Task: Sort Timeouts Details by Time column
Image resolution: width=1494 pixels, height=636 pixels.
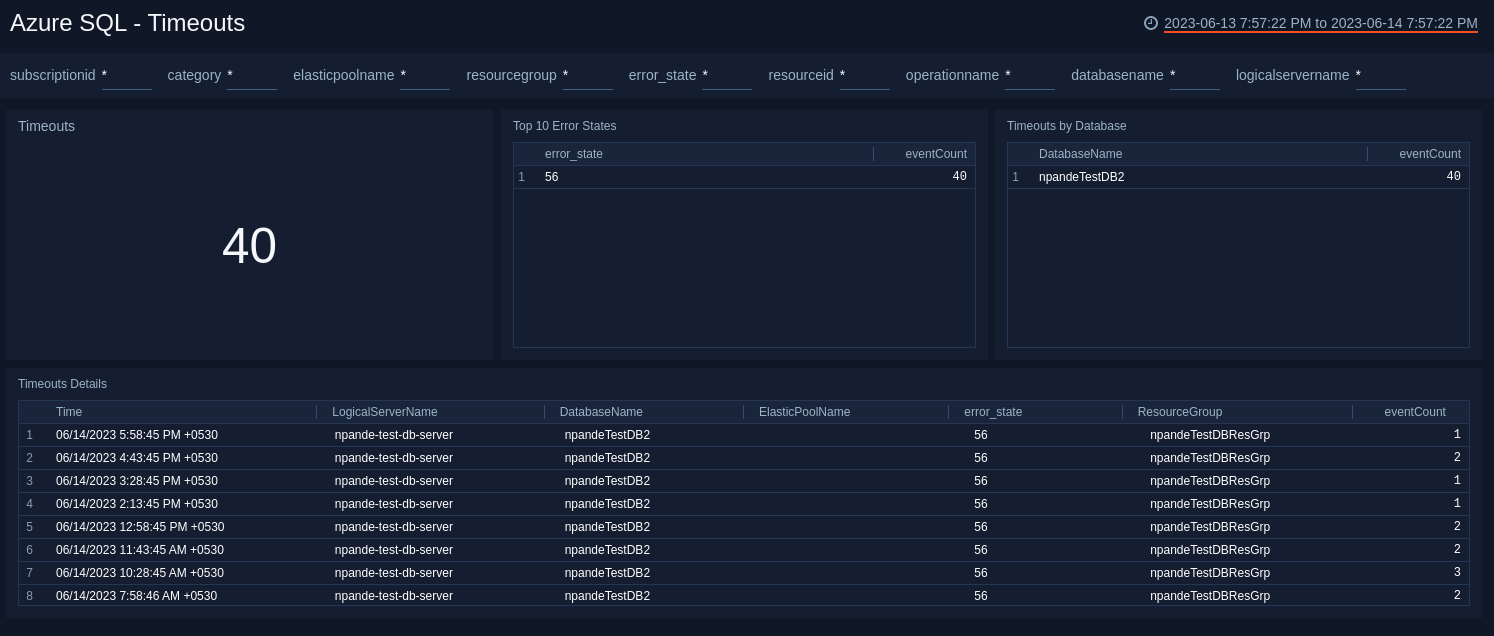Action: point(69,412)
